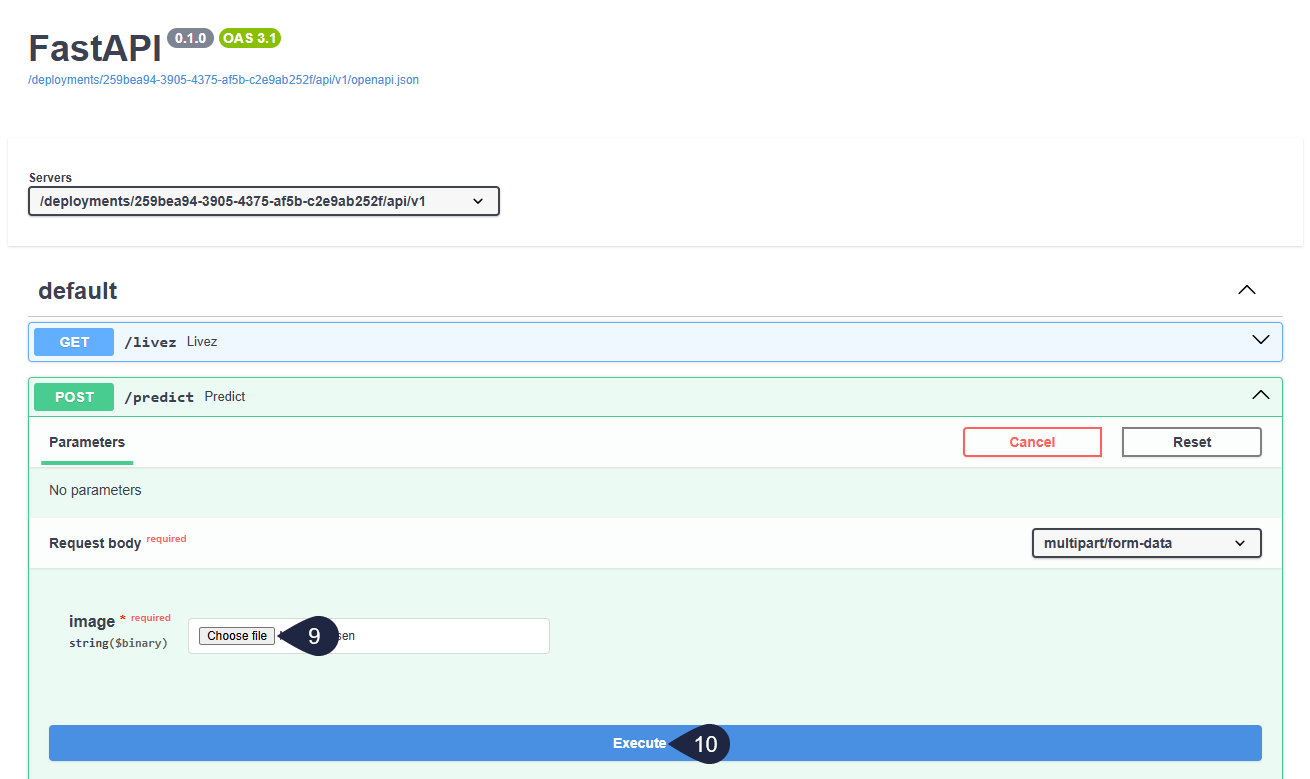The width and height of the screenshot is (1310, 779).
Task: Click the Livez endpoint summary text
Action: coord(202,342)
